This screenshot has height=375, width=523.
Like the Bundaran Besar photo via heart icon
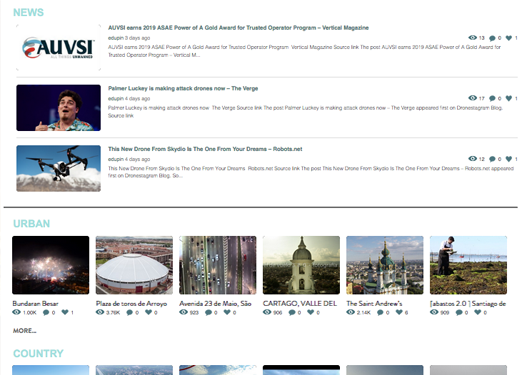point(65,312)
